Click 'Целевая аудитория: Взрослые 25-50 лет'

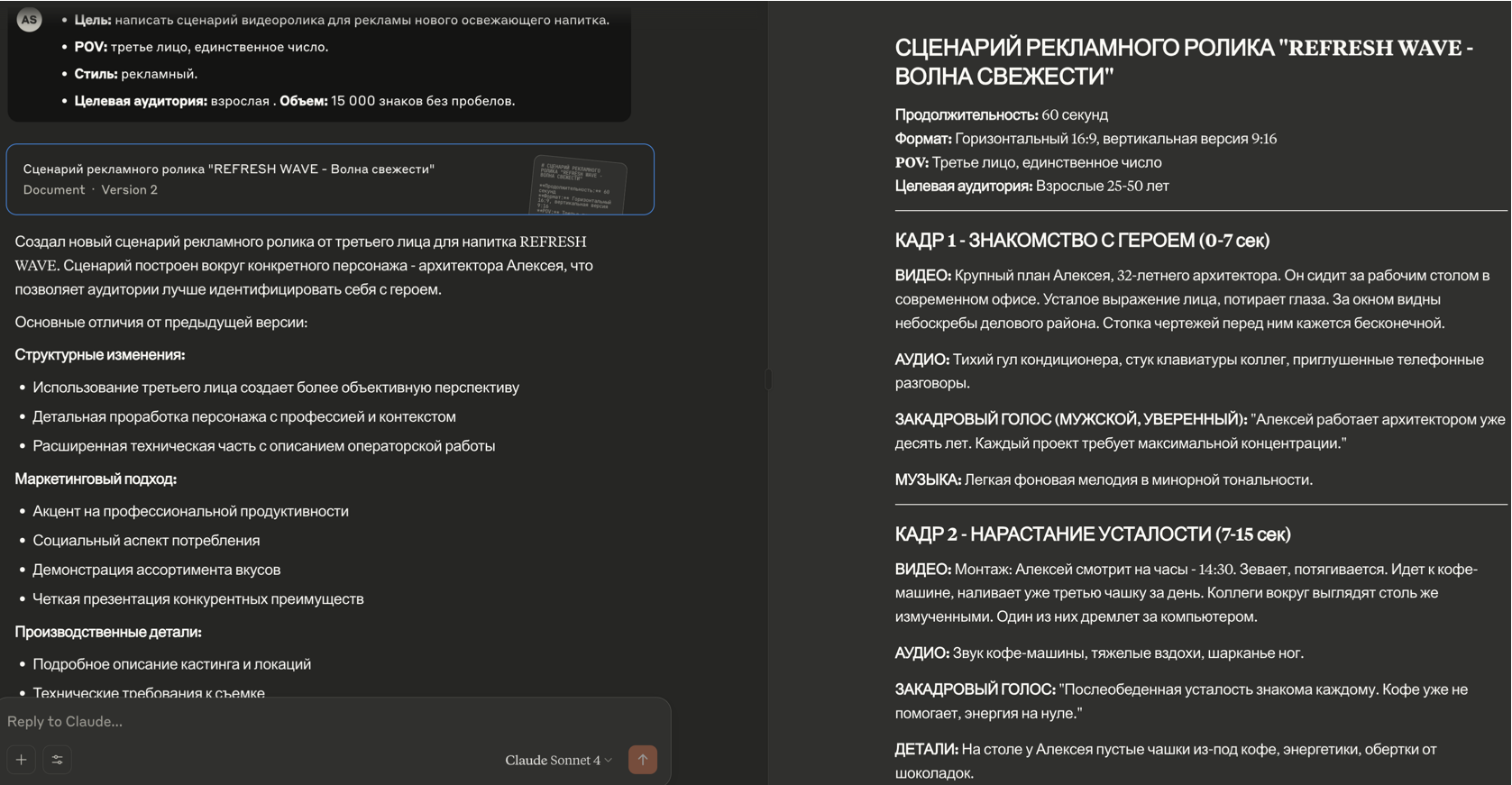coord(1031,186)
